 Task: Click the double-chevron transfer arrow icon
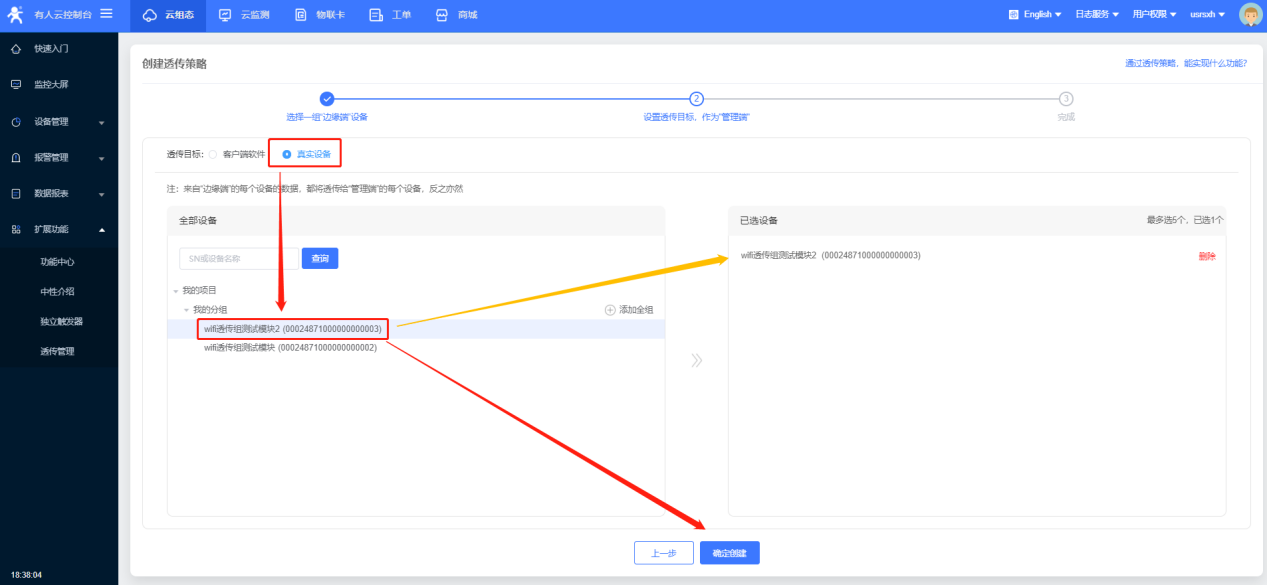tap(696, 360)
